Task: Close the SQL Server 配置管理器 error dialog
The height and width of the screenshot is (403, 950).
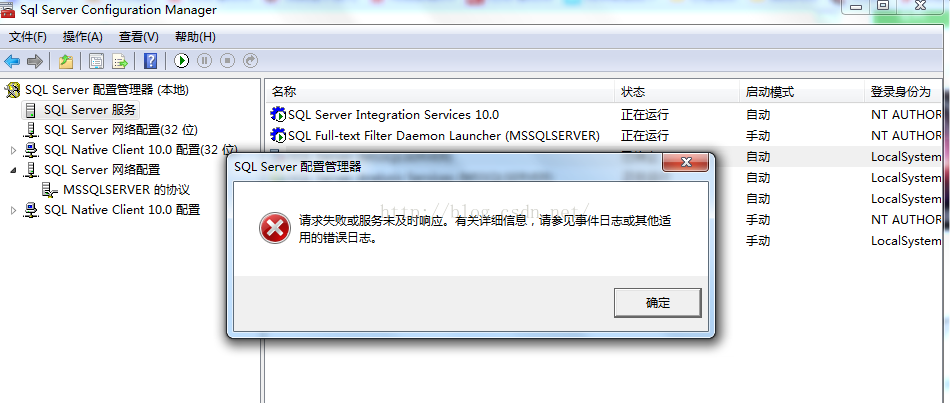Action: (x=686, y=162)
